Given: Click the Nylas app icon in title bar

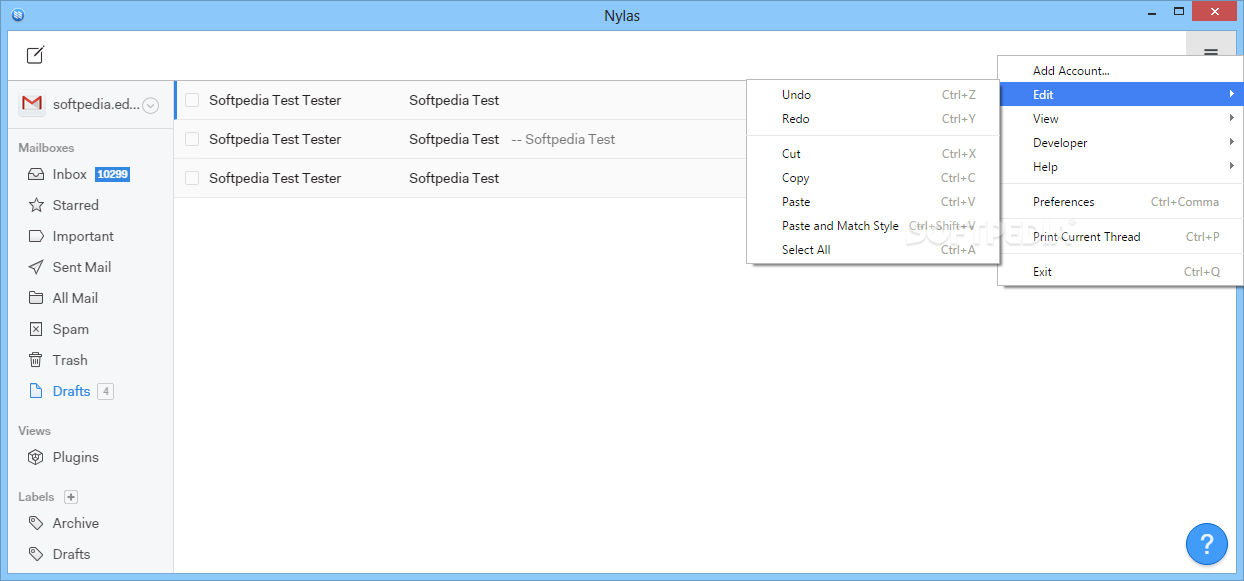Looking at the screenshot, I should pyautogui.click(x=17, y=15).
